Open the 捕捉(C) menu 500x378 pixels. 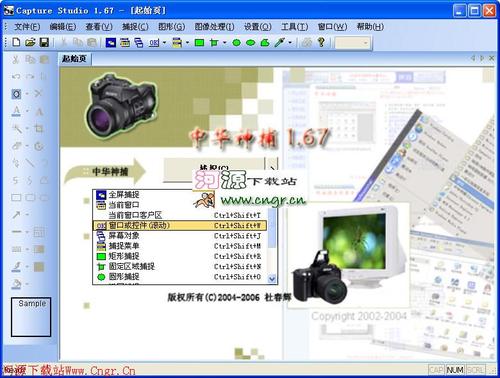point(135,27)
